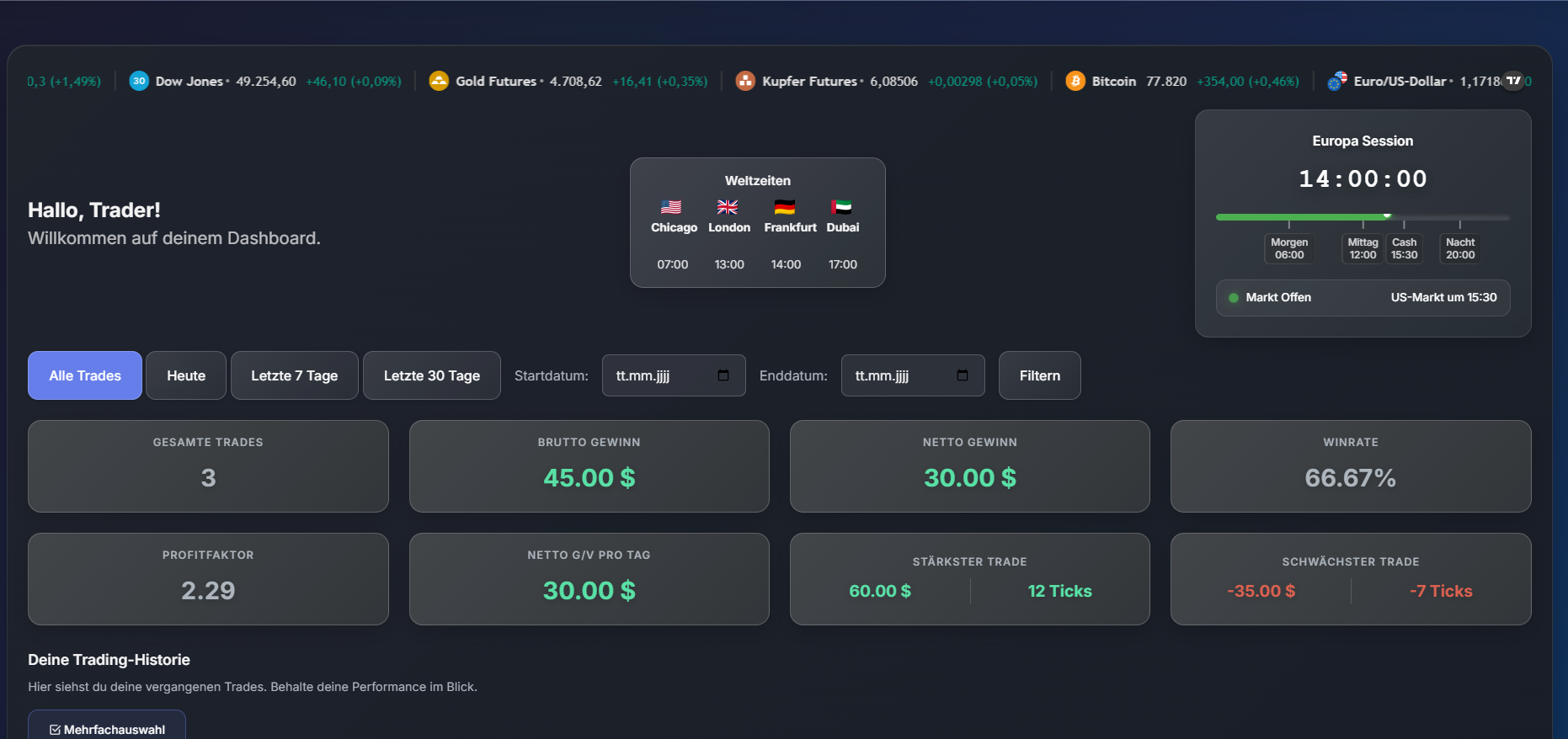Click the Winrate value 66.67%
Image resolution: width=1568 pixels, height=739 pixels.
tap(1351, 478)
